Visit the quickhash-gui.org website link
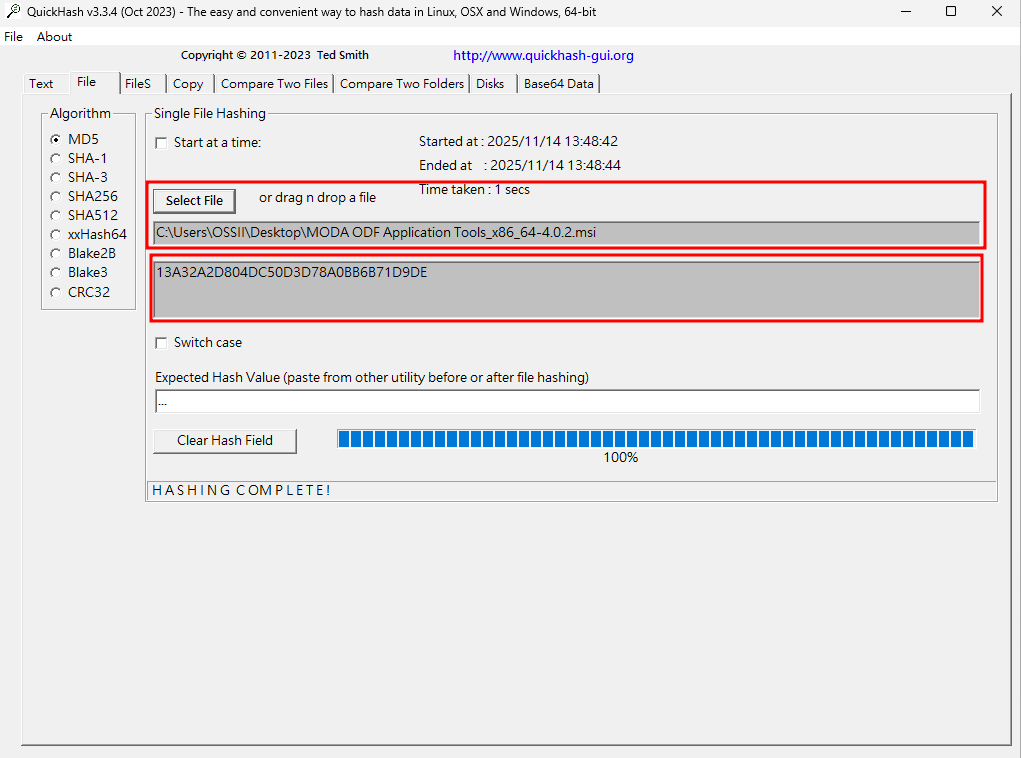This screenshot has width=1021, height=758. pos(543,56)
